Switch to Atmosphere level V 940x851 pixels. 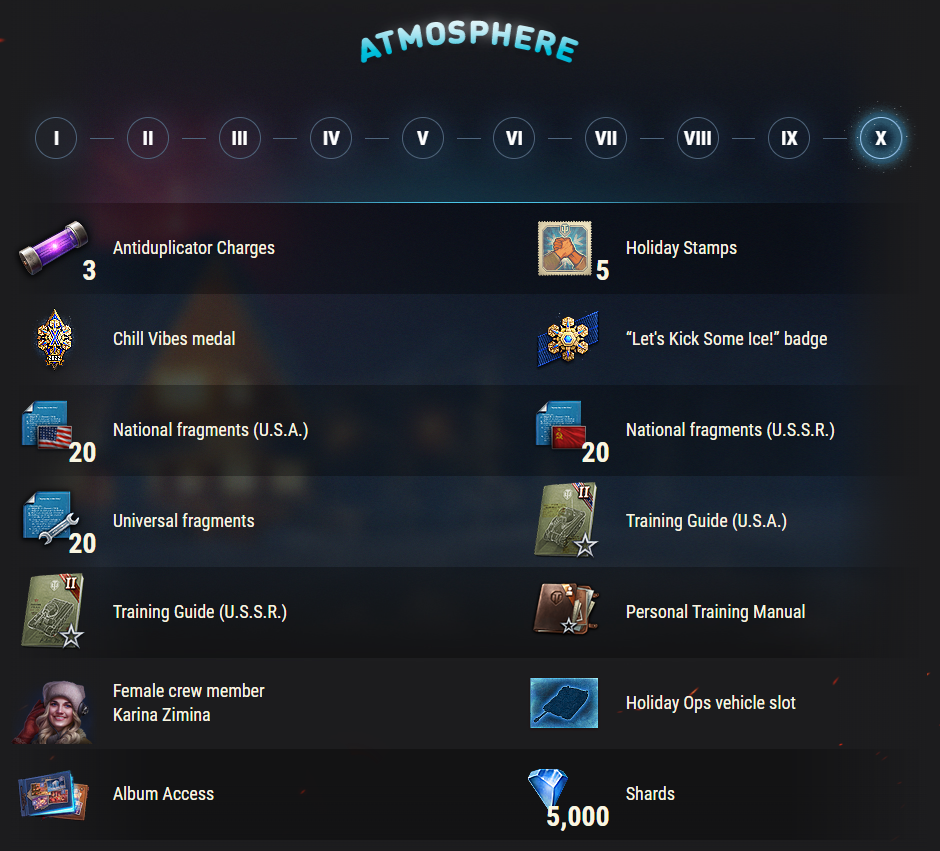click(x=423, y=138)
